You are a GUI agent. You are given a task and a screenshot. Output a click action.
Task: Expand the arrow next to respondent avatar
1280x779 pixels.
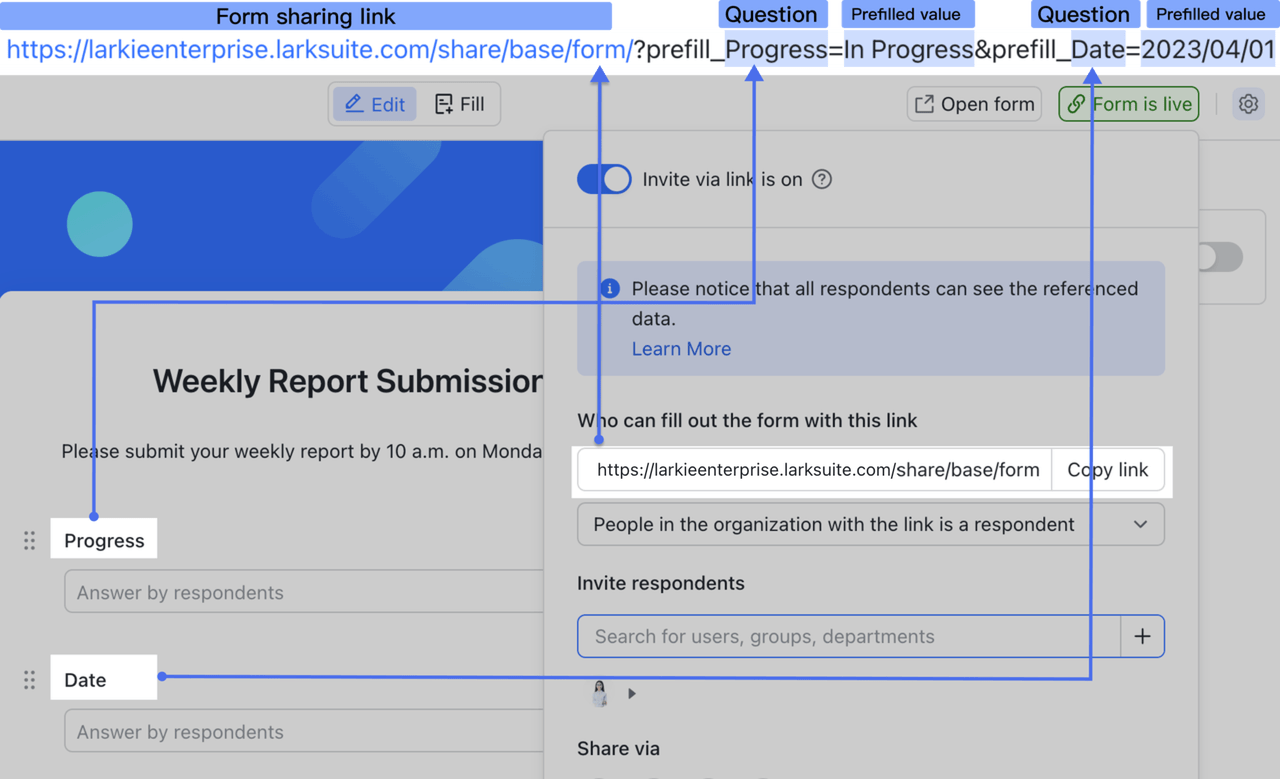pos(632,694)
